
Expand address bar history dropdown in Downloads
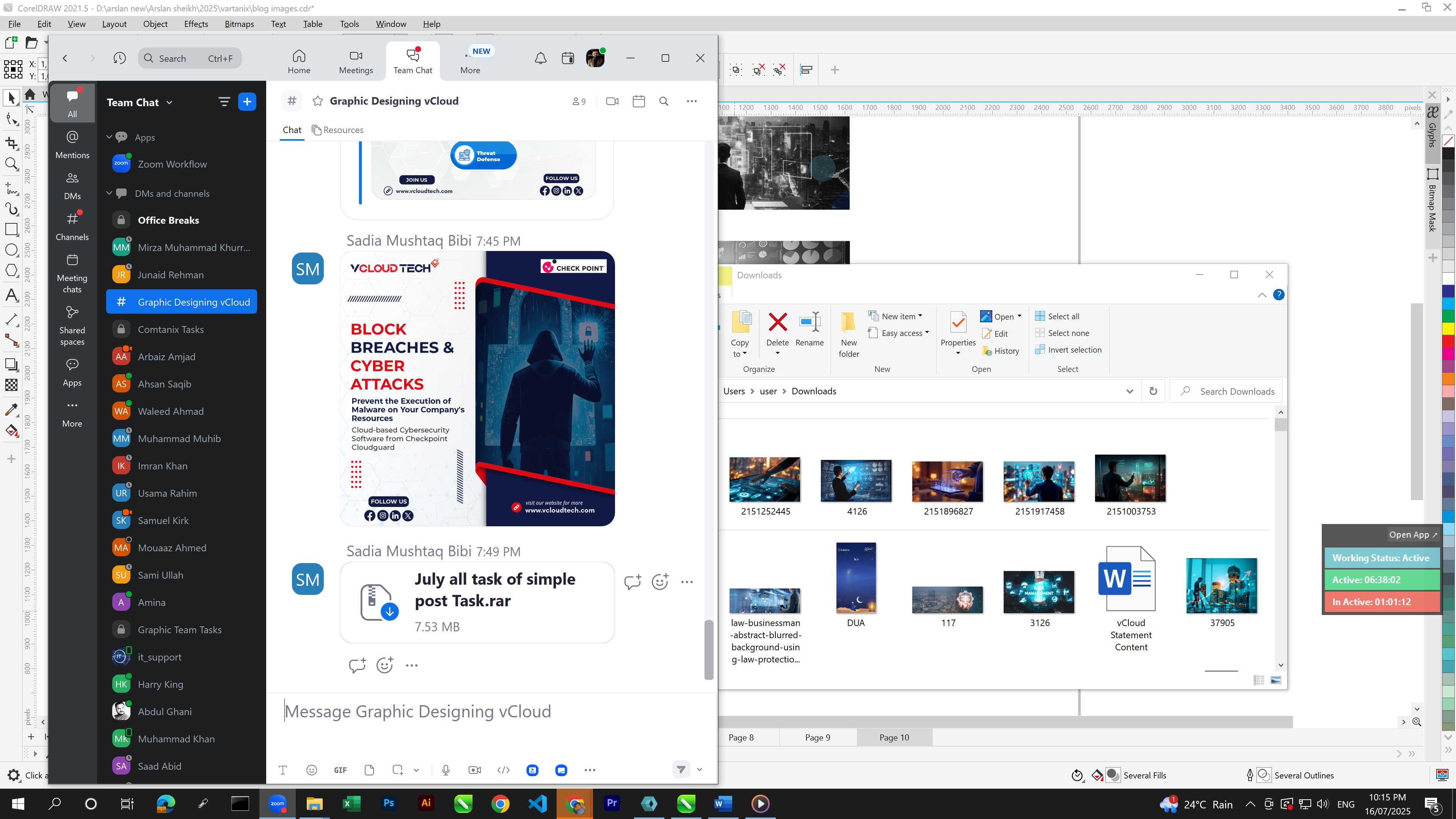coord(1129,391)
